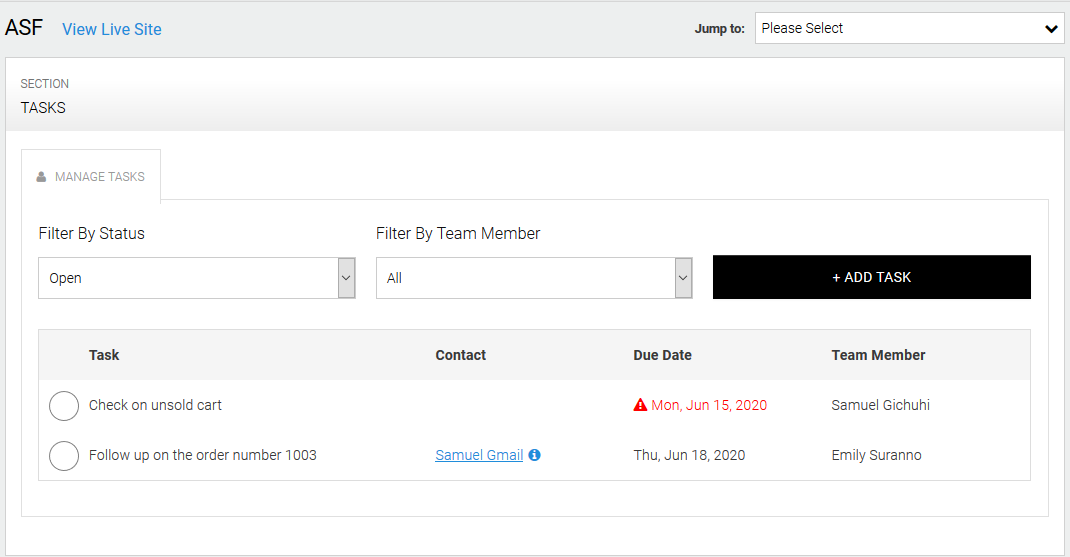Click the info icon beside Samuel Gmail
This screenshot has width=1070, height=557.
(534, 455)
